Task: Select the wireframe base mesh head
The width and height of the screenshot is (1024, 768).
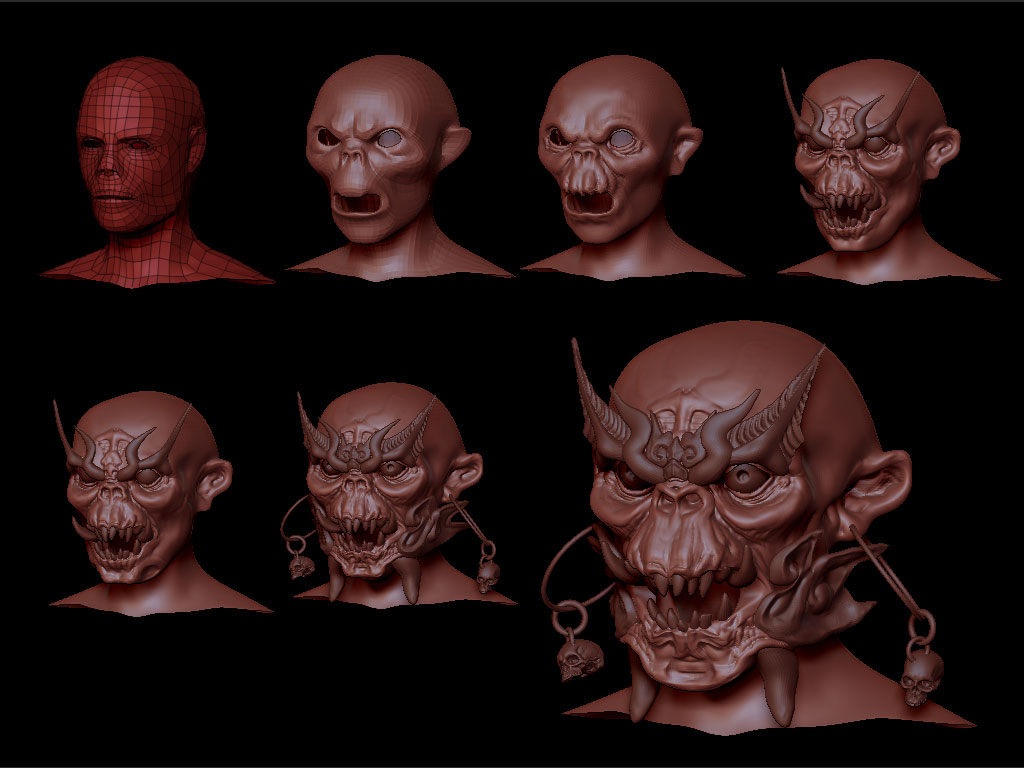Action: click(x=157, y=173)
